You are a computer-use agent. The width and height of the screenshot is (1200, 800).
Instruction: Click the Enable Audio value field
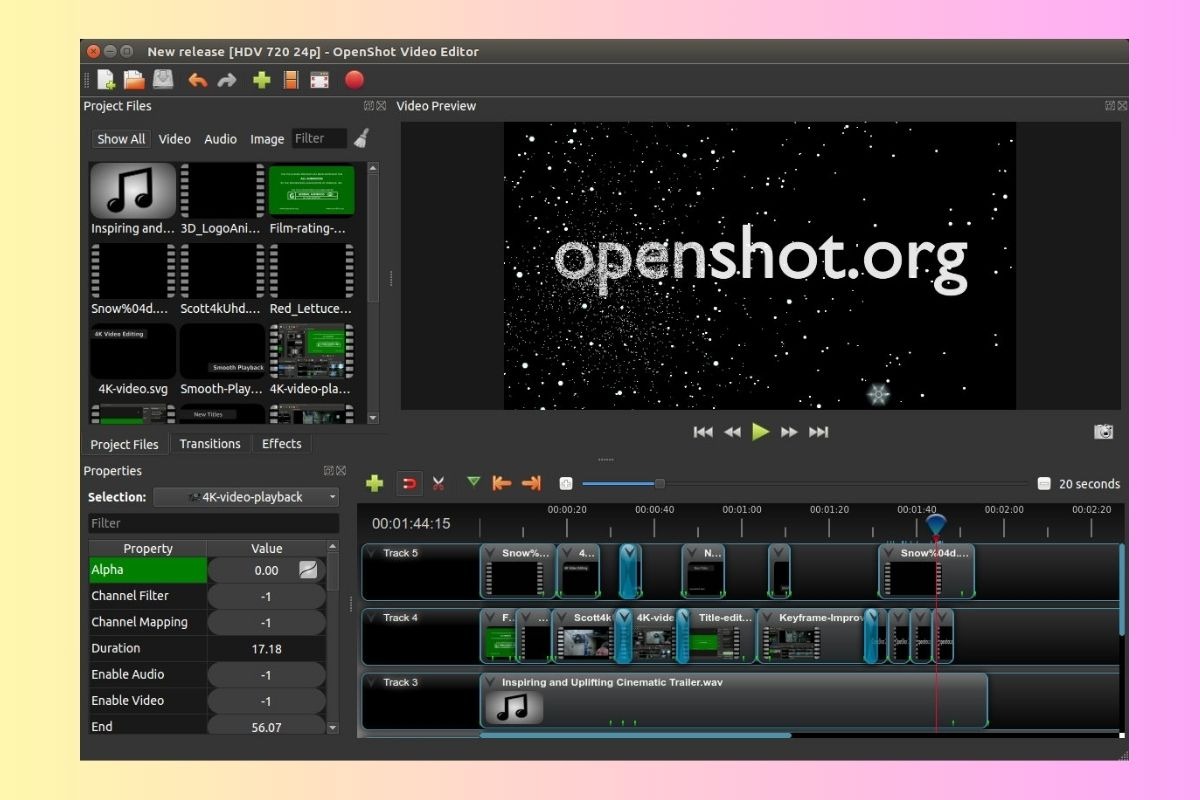pyautogui.click(x=267, y=675)
